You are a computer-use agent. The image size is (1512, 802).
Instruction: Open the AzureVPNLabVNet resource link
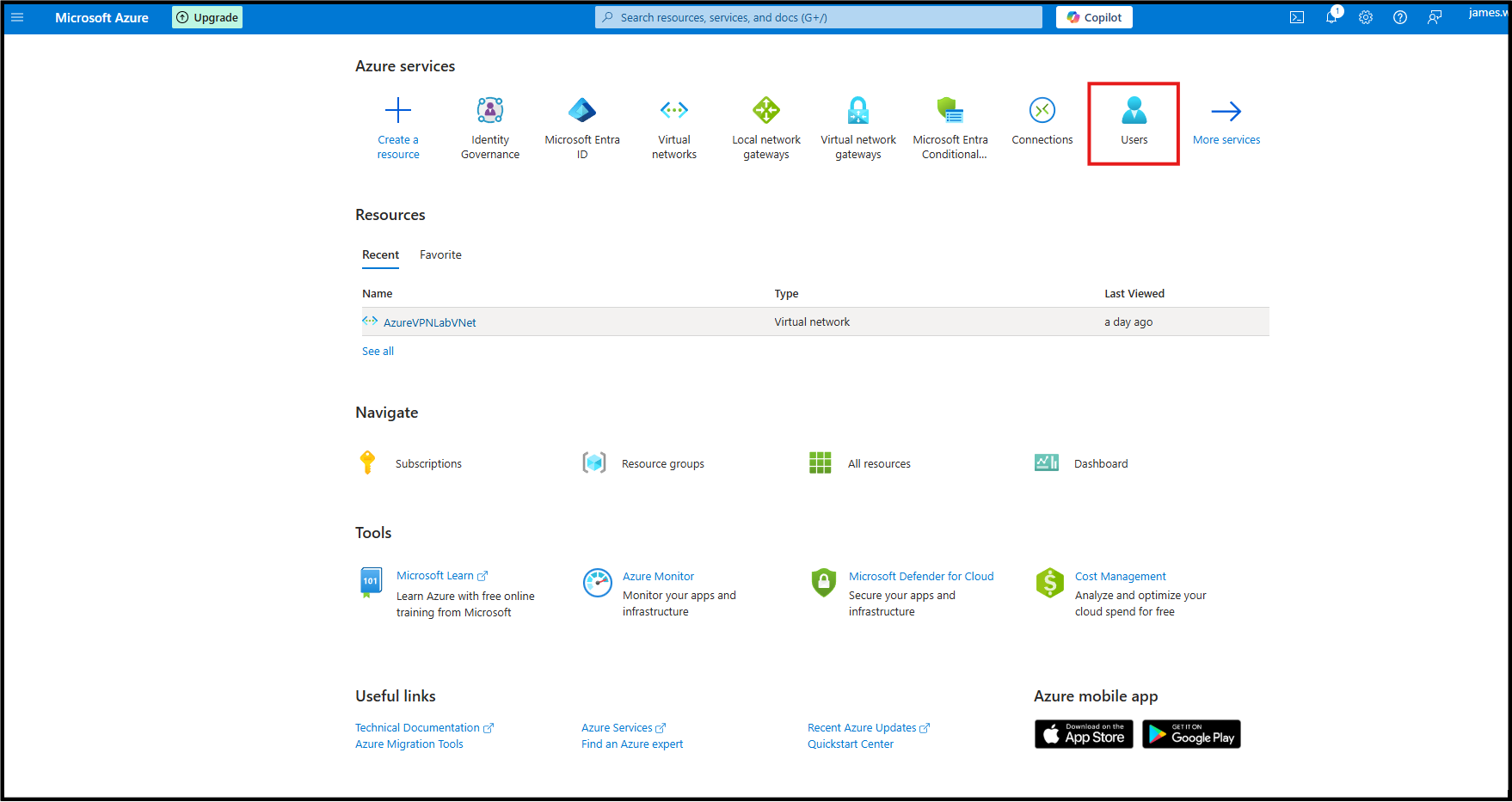430,322
